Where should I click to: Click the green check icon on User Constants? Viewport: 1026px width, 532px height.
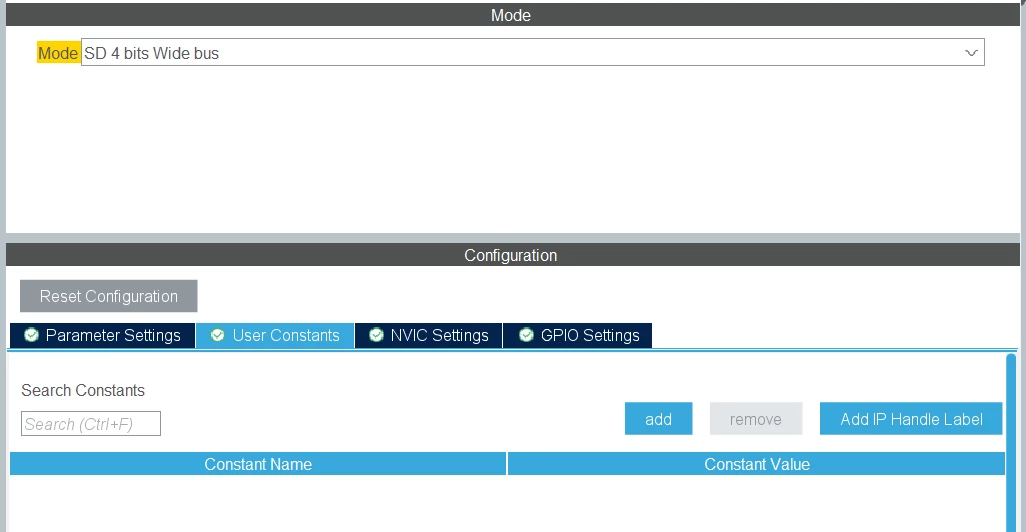point(218,335)
